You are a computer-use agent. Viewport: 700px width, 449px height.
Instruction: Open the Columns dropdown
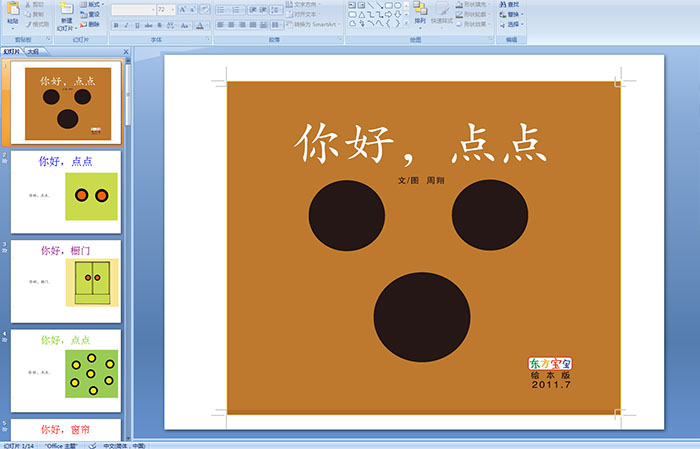pyautogui.click(x=276, y=25)
